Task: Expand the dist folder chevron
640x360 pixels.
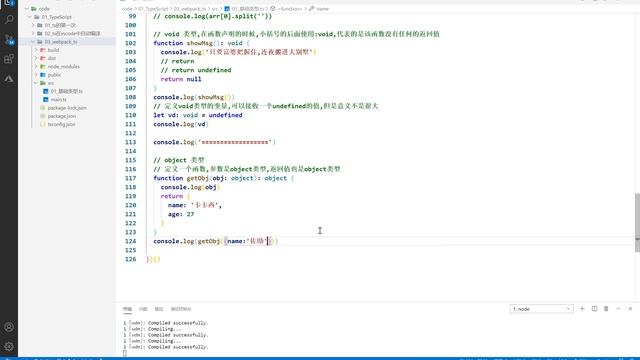Action: point(36,58)
